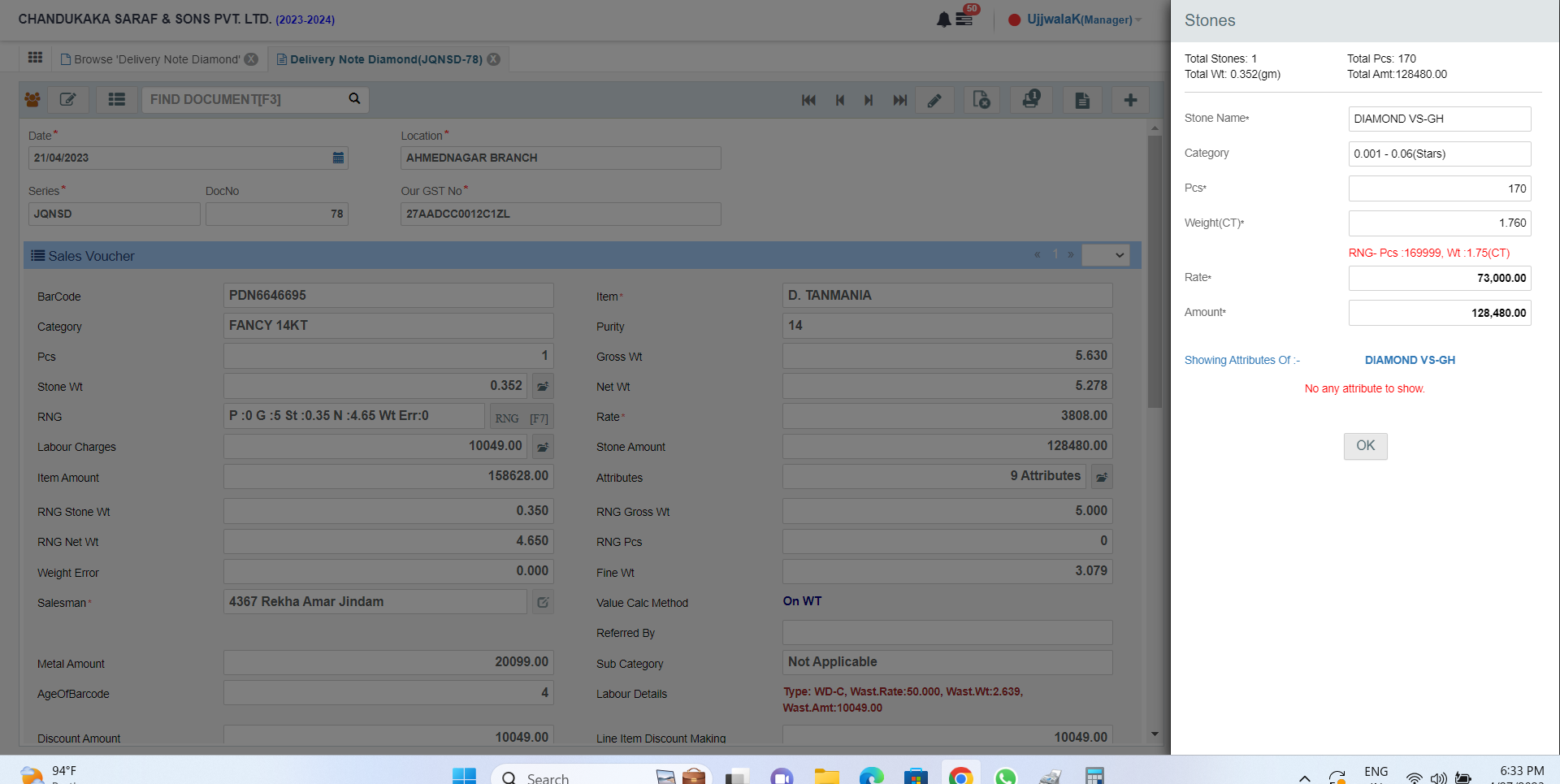The width and height of the screenshot is (1560, 784).
Task: Open WhatsApp from the taskbar
Action: click(1005, 776)
